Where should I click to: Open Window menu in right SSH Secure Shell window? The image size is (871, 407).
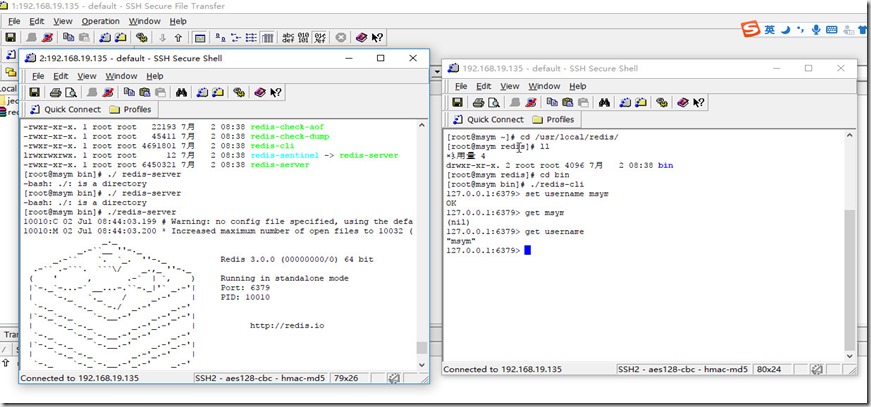[x=544, y=86]
